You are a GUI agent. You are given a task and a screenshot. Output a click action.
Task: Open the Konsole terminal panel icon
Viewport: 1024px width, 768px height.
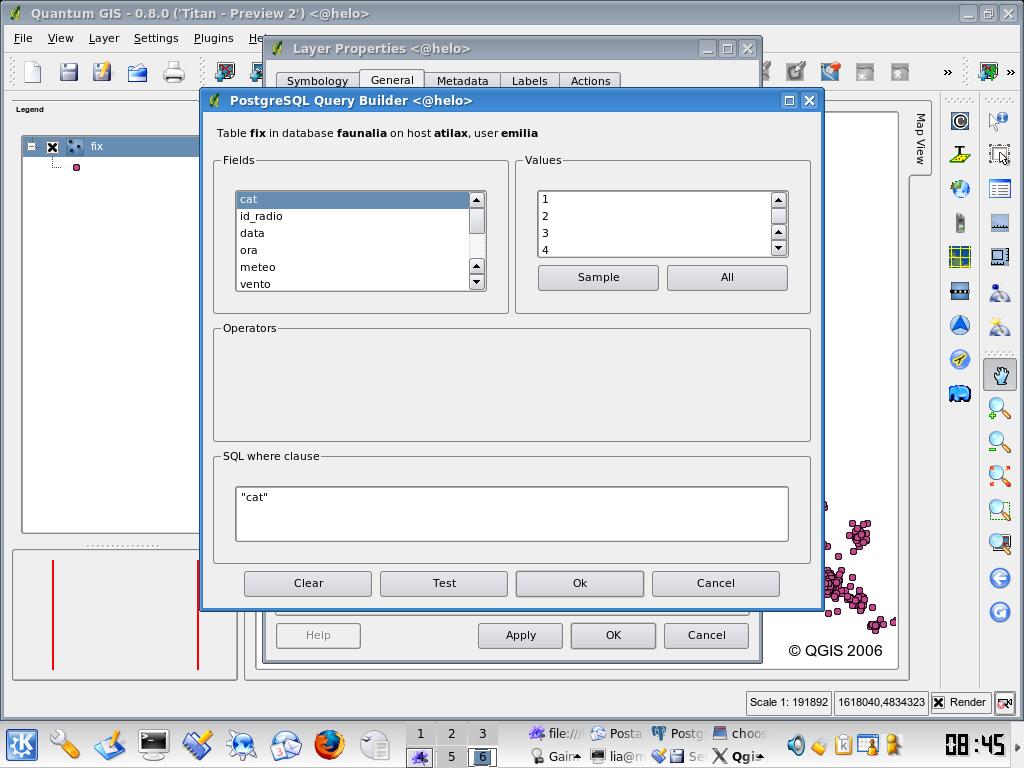point(153,745)
